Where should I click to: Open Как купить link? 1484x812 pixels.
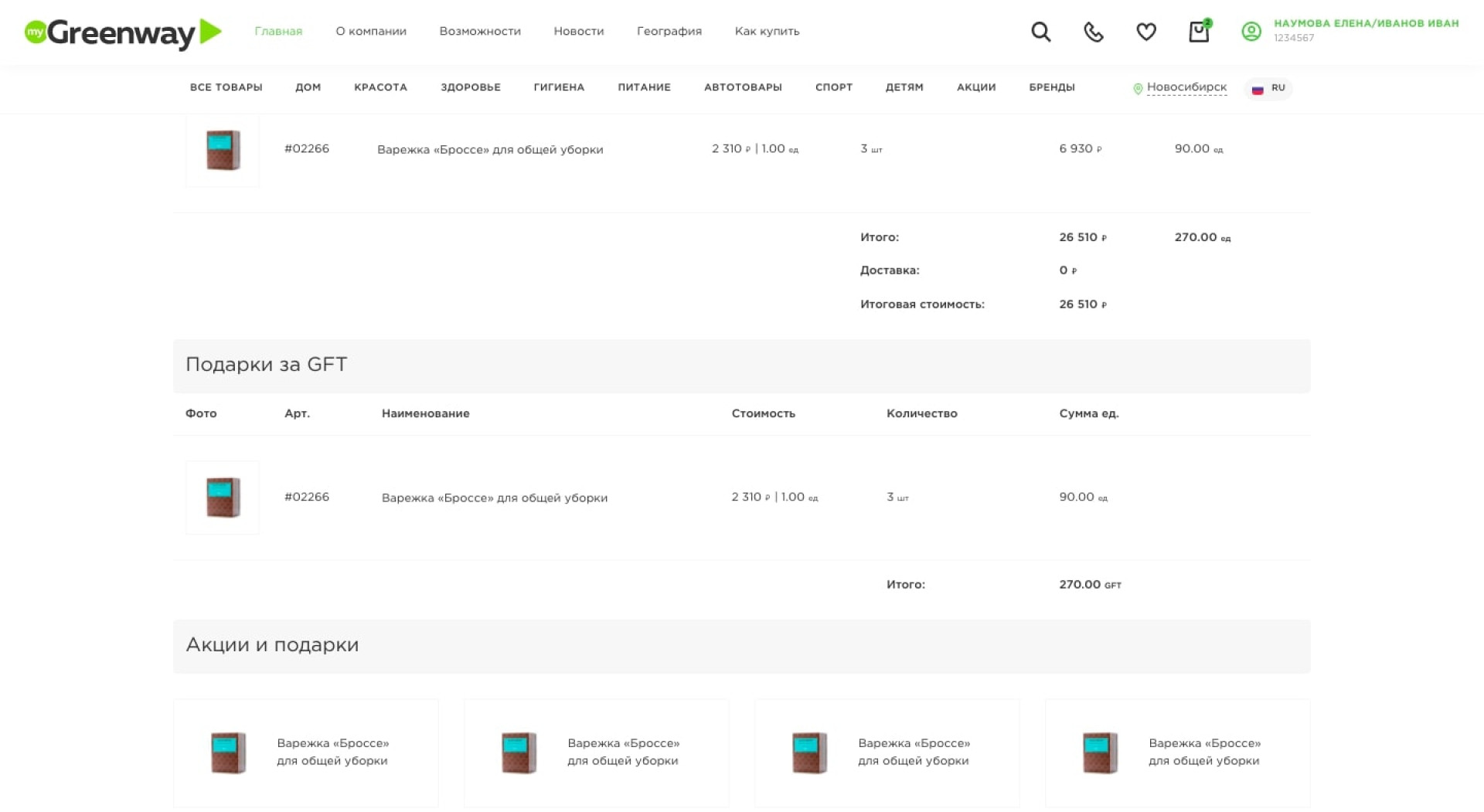[767, 32]
